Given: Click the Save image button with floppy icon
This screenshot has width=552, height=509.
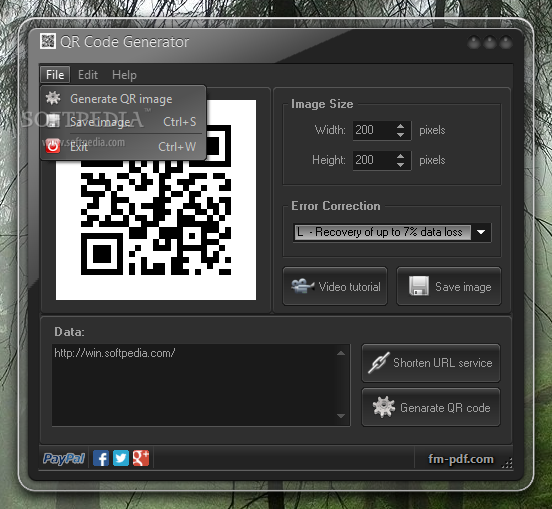Looking at the screenshot, I should click(449, 286).
